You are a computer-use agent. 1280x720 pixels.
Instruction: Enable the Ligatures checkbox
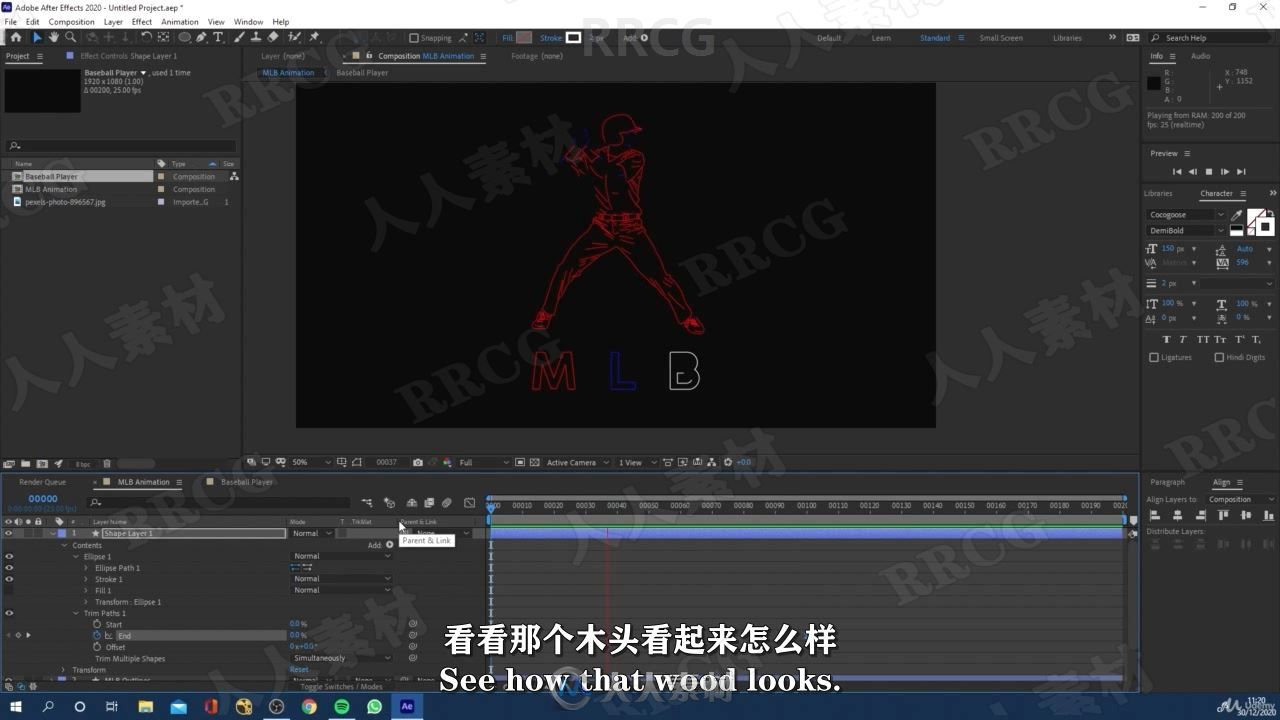[1154, 357]
